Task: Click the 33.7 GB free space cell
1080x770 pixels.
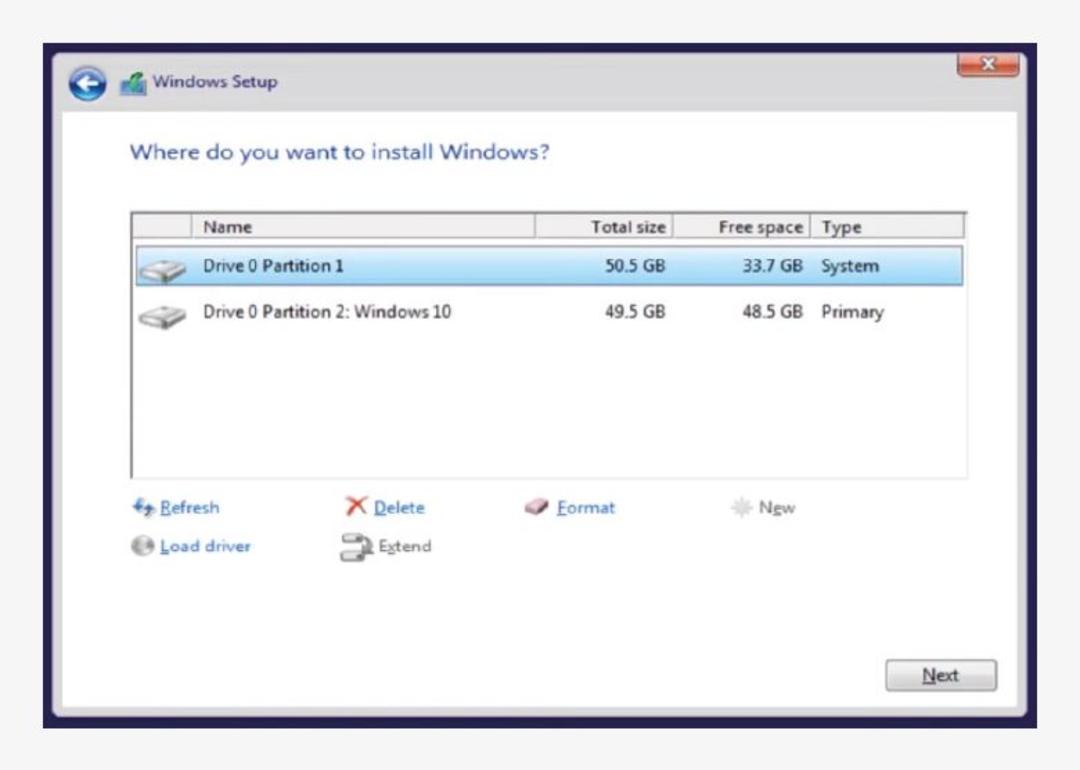Action: point(772,266)
